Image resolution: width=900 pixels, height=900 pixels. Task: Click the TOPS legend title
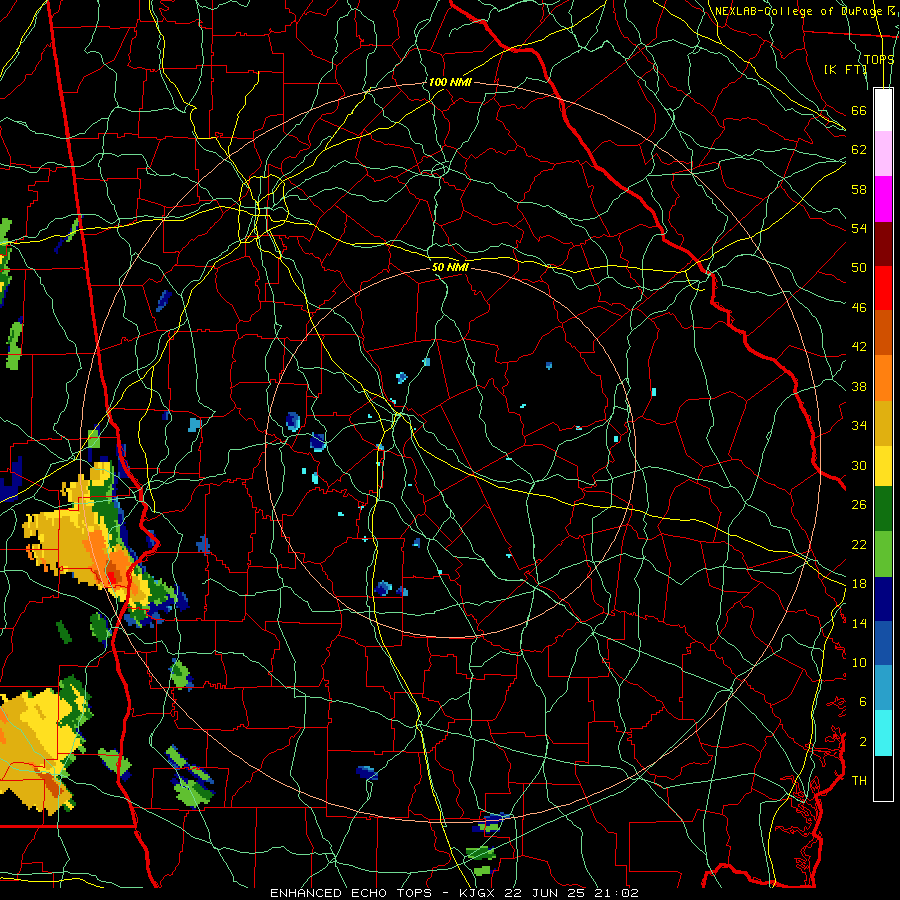tap(879, 59)
